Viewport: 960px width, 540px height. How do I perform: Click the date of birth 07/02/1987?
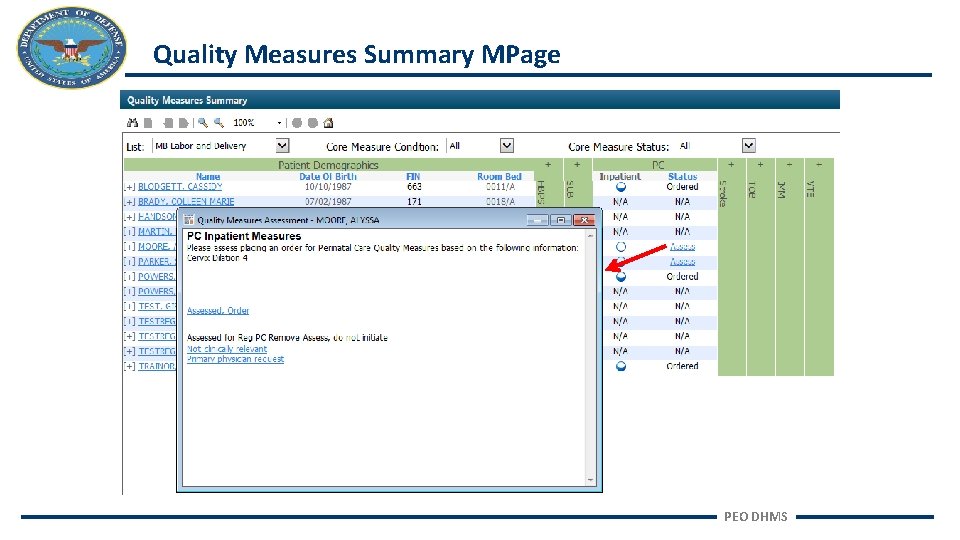coord(328,201)
